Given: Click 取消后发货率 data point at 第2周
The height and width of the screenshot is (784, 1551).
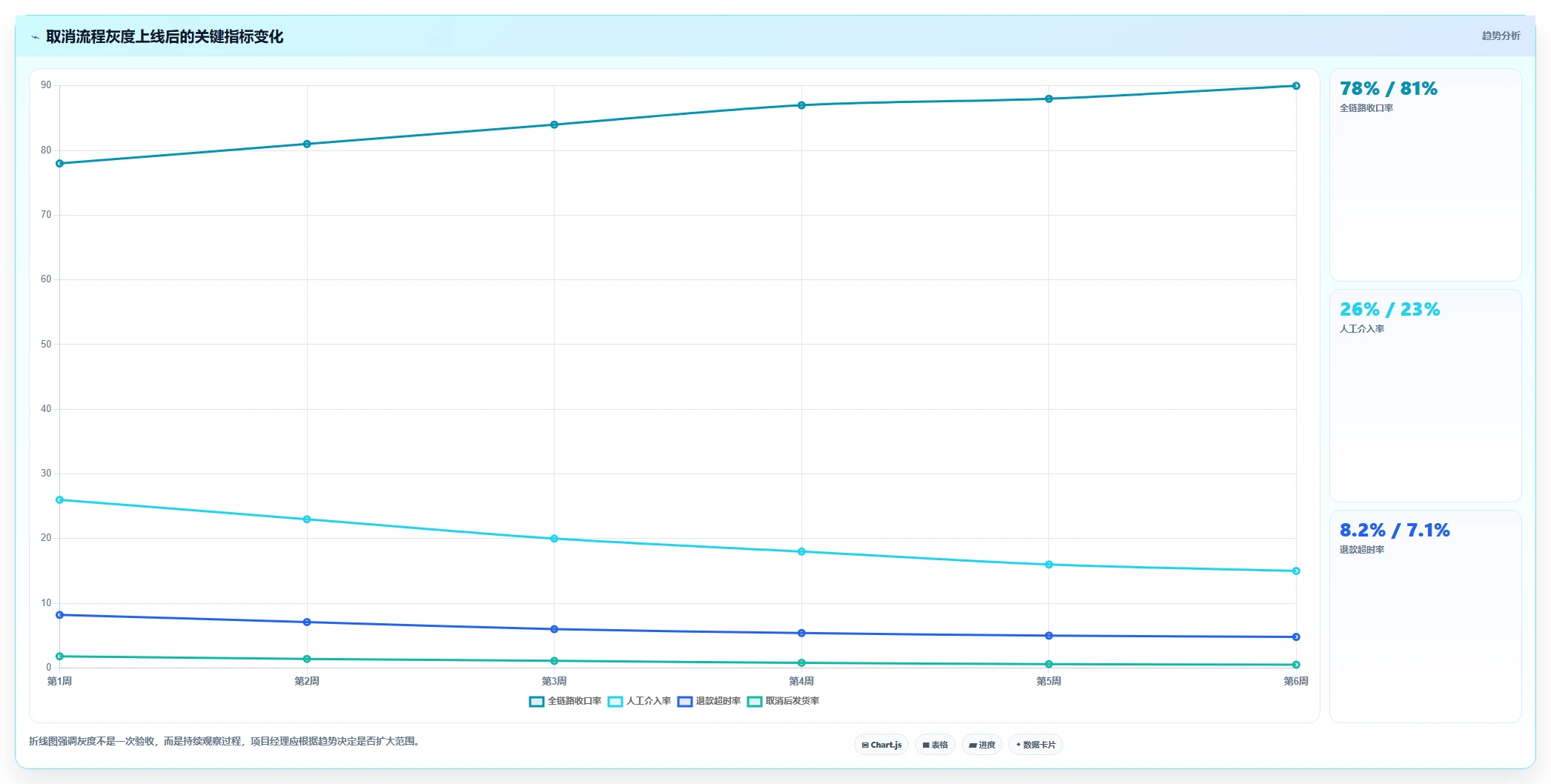Looking at the screenshot, I should pos(307,659).
